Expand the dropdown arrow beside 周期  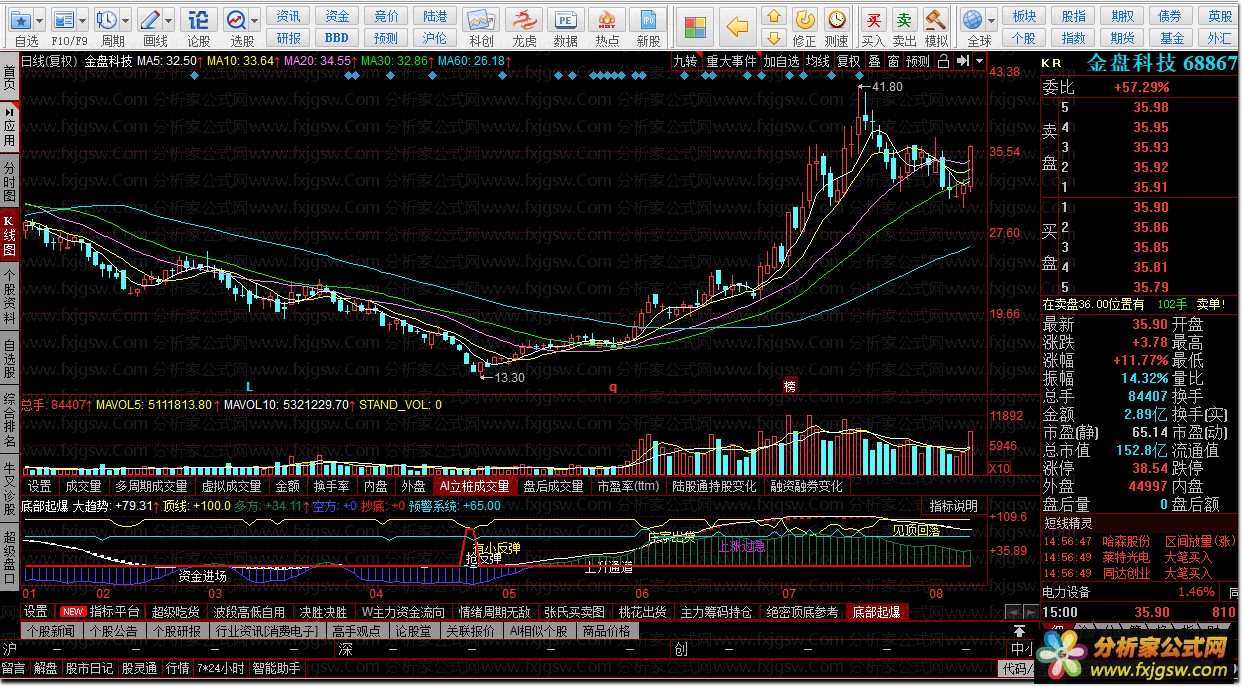pos(126,20)
